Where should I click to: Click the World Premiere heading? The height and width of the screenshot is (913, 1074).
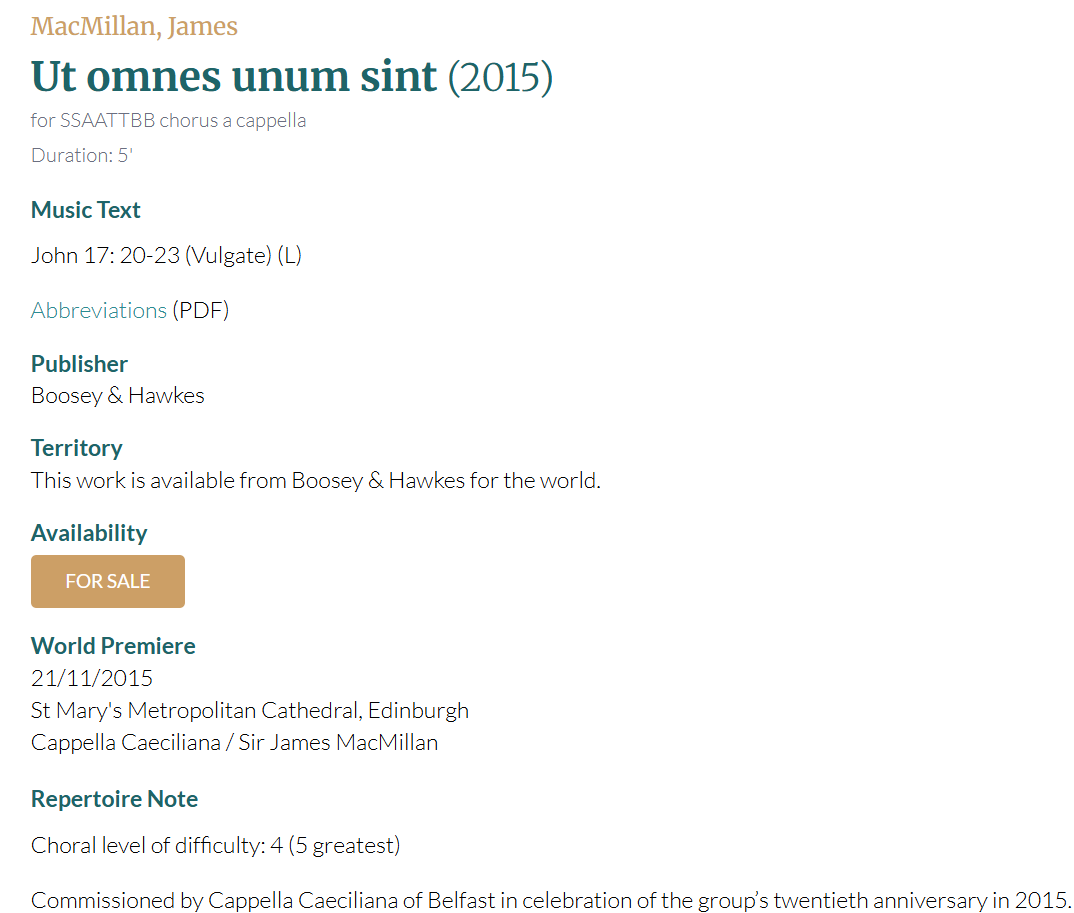[x=113, y=646]
